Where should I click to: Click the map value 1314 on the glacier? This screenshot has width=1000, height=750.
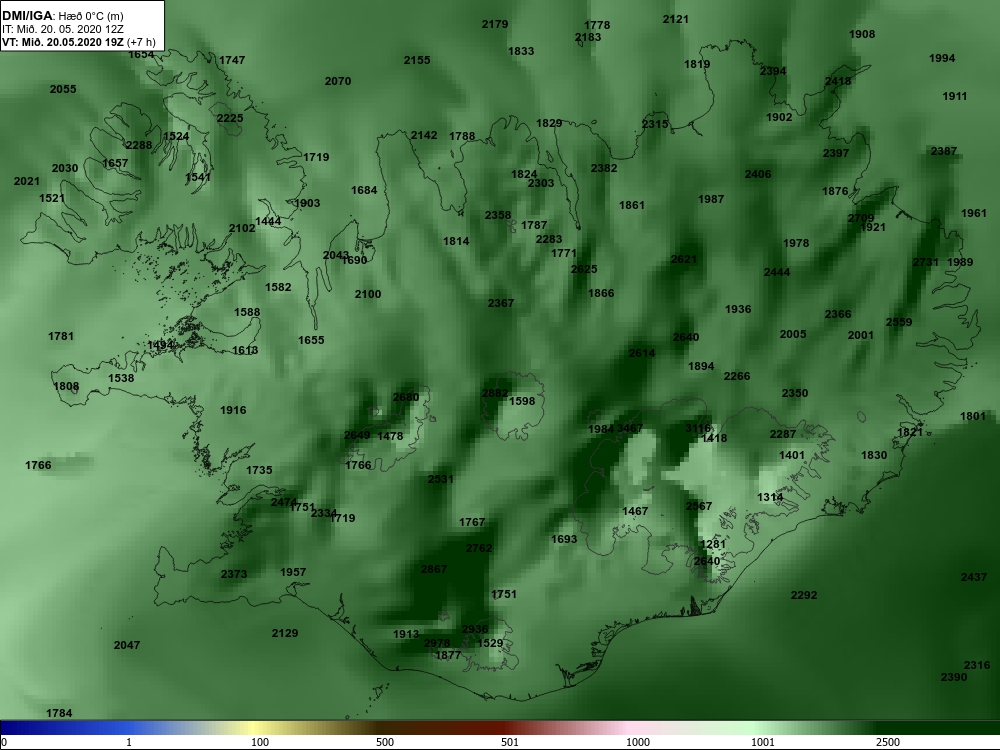770,497
